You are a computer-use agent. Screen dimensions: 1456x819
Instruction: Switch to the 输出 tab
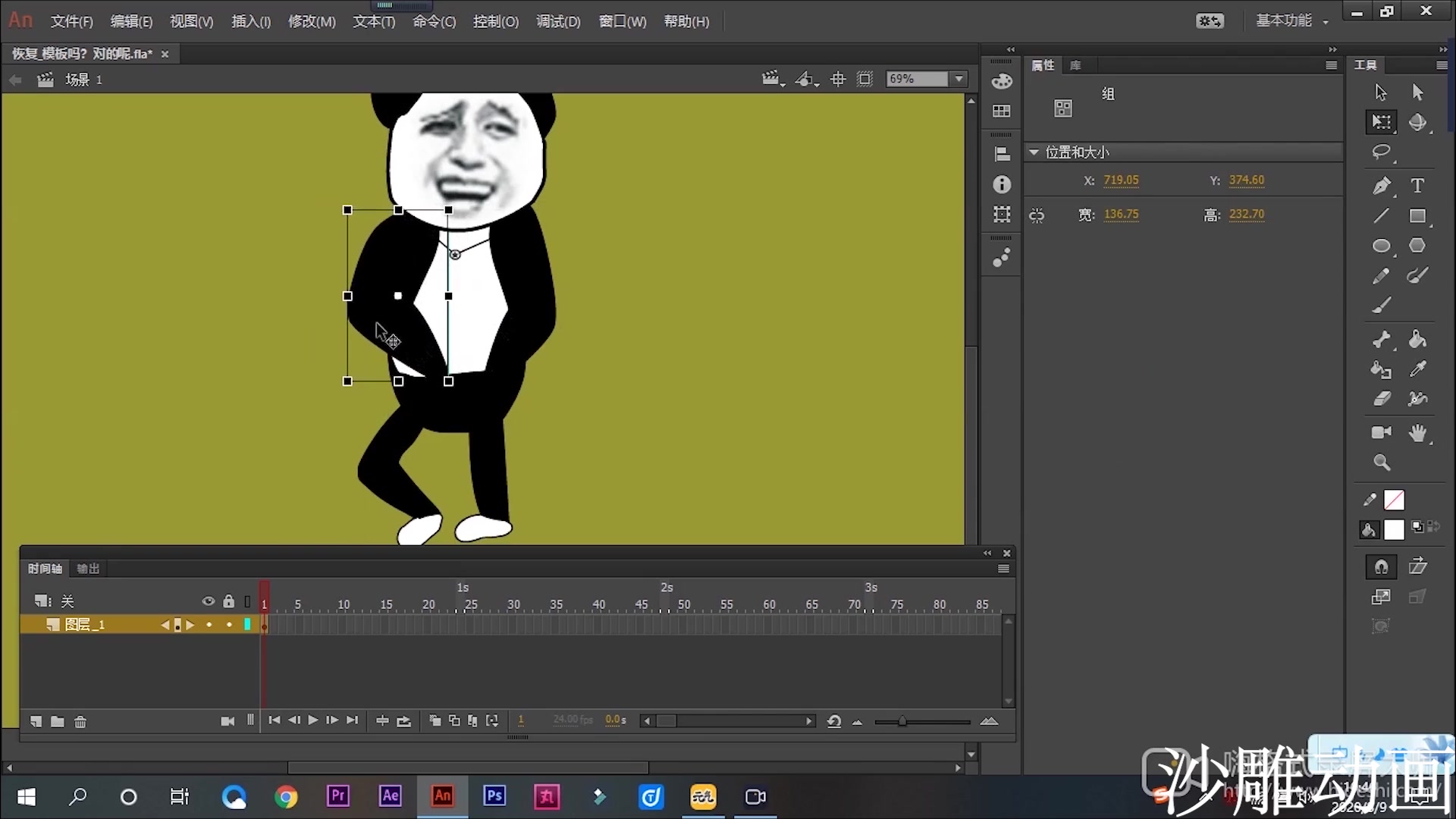pos(88,569)
